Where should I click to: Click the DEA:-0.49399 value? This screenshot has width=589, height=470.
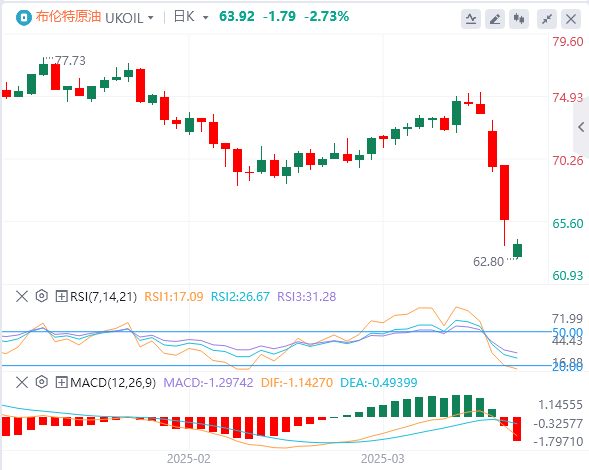tap(379, 383)
